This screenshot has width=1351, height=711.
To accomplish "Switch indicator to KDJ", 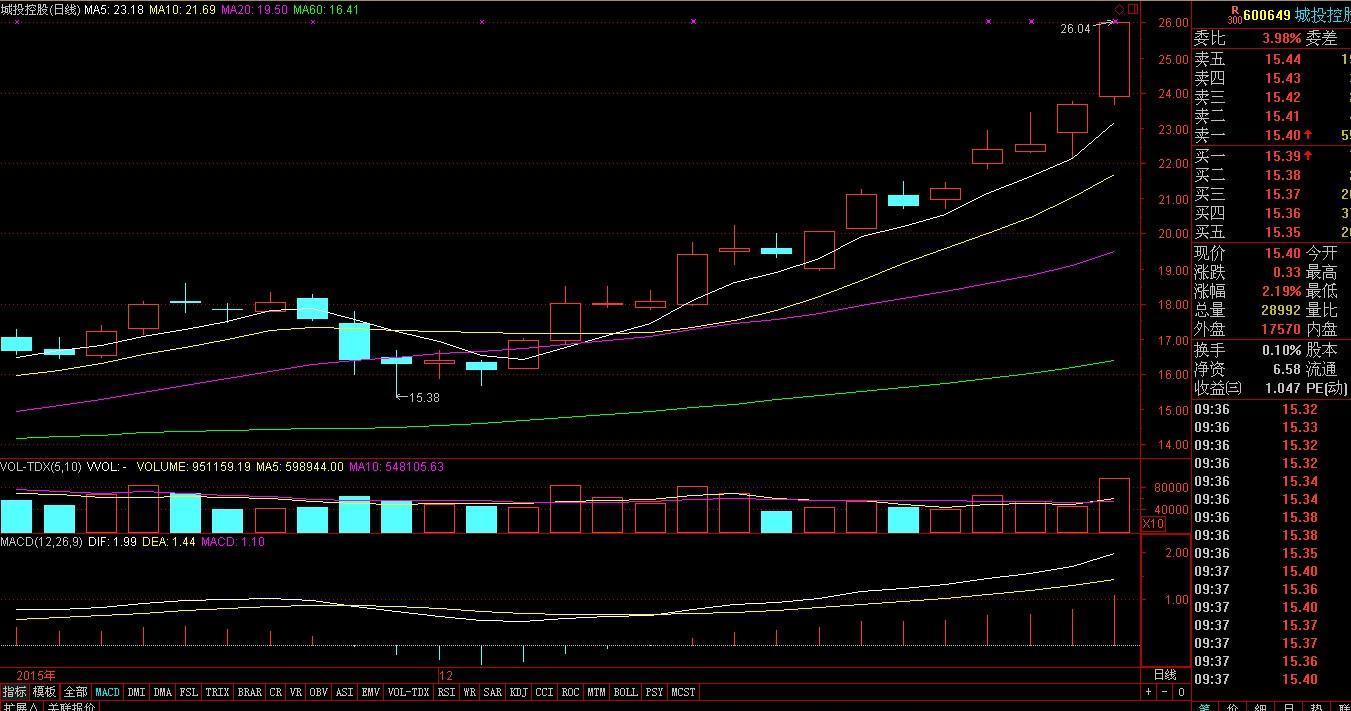I will (518, 692).
